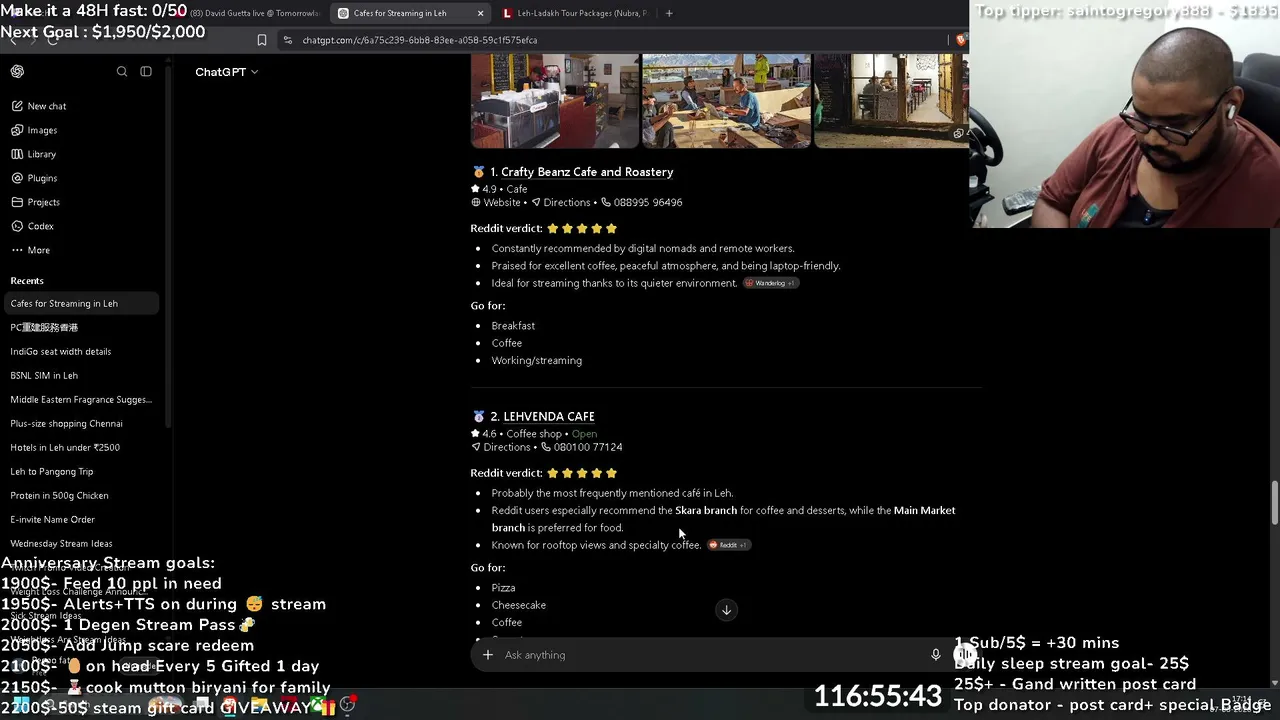Open the LEHVENDA CAFE link
Image resolution: width=1280 pixels, height=720 pixels.
click(549, 416)
